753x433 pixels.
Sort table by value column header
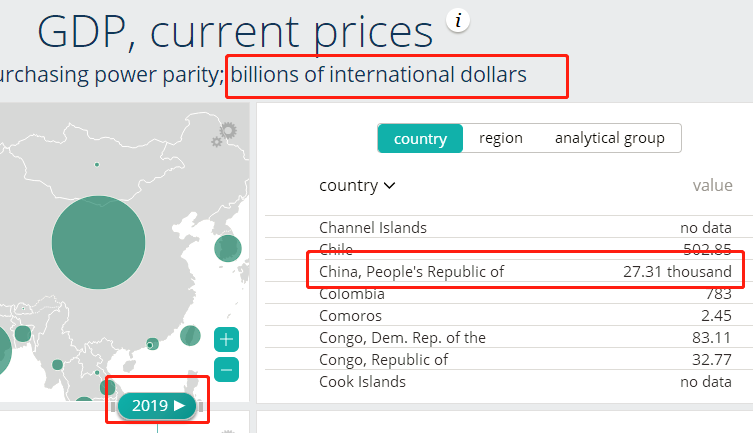tap(712, 185)
